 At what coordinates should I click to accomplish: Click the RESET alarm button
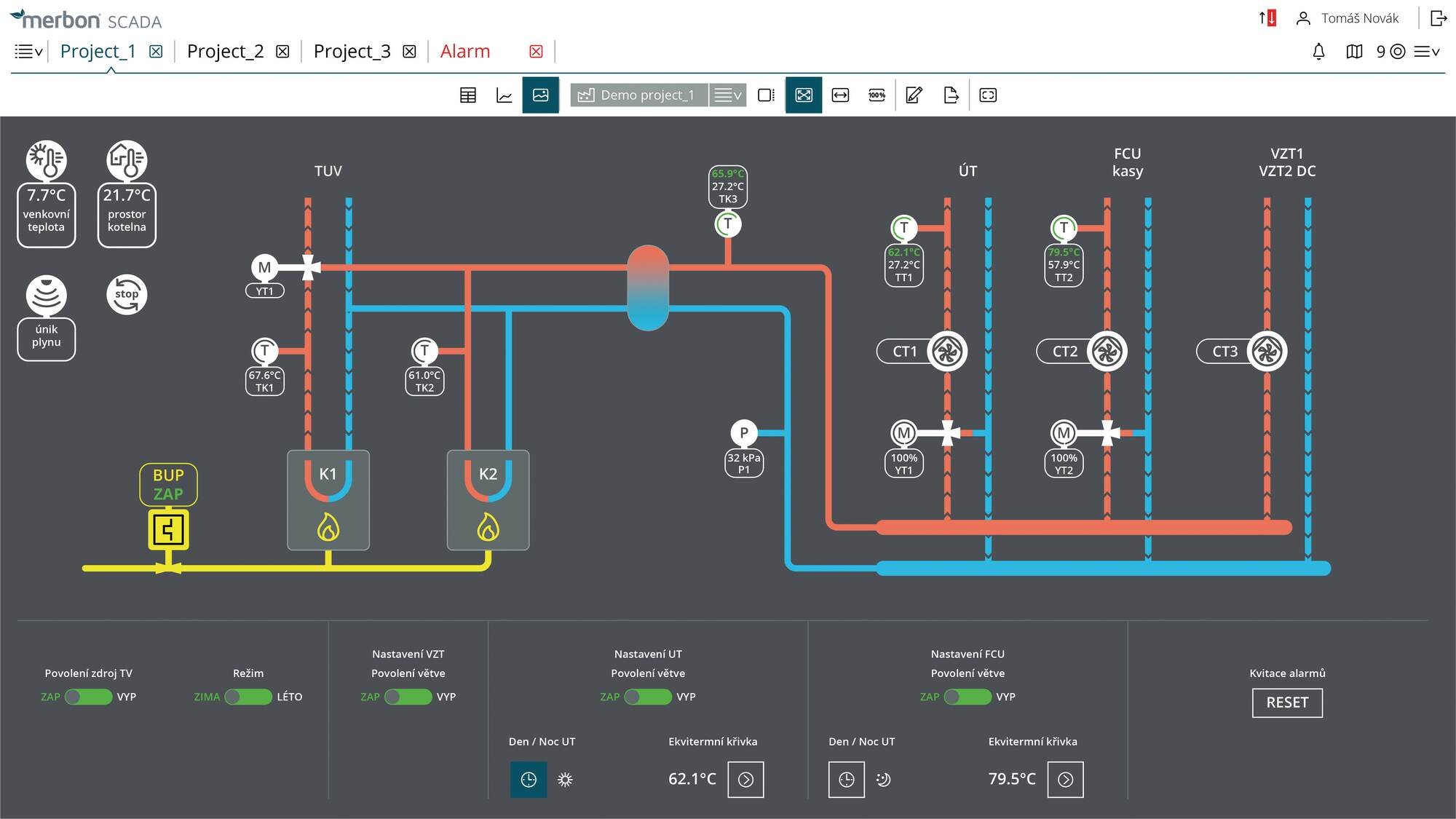(x=1287, y=703)
